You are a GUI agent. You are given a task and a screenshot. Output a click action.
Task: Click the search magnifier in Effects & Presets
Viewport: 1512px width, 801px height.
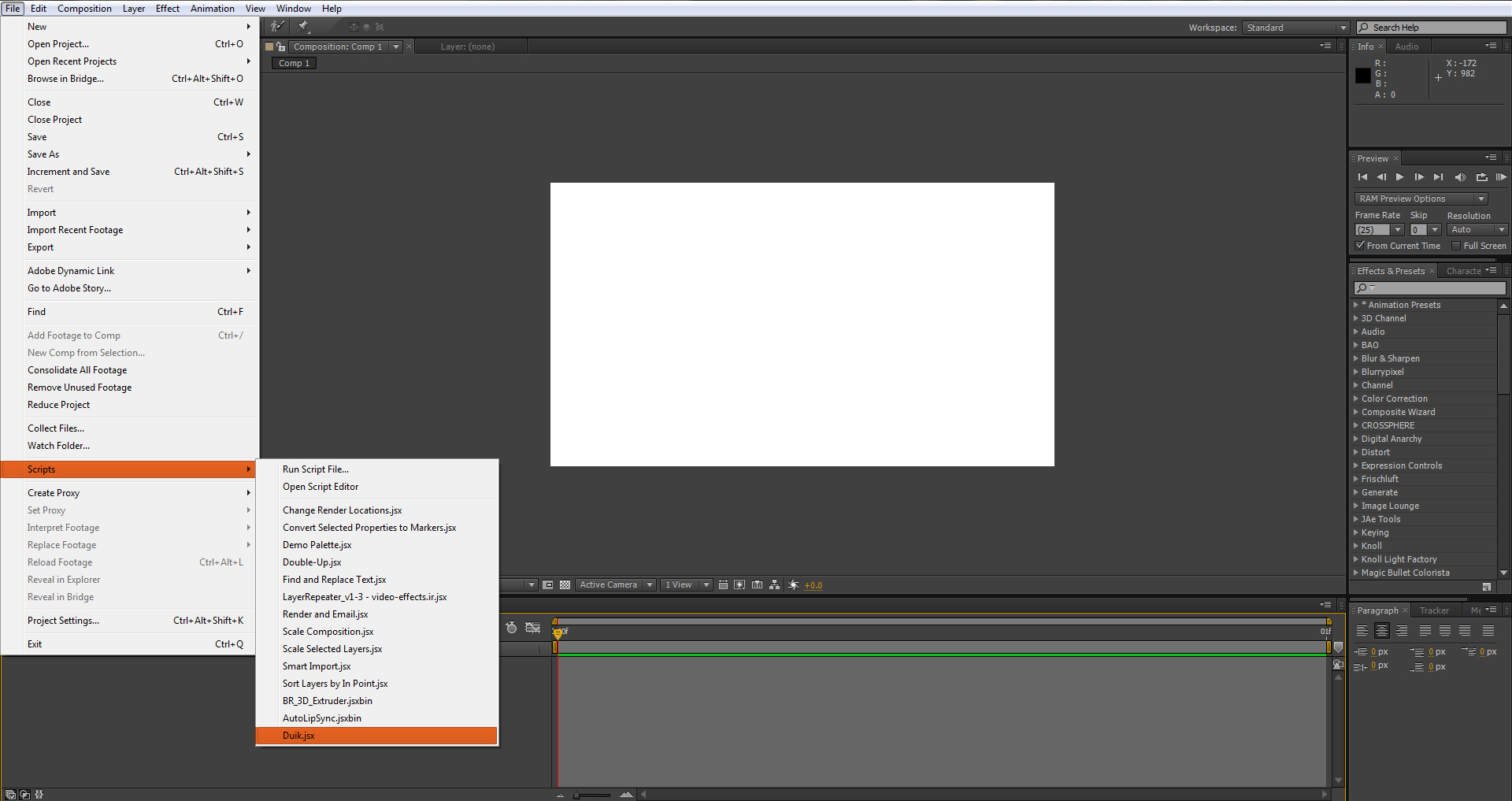pyautogui.click(x=1363, y=288)
